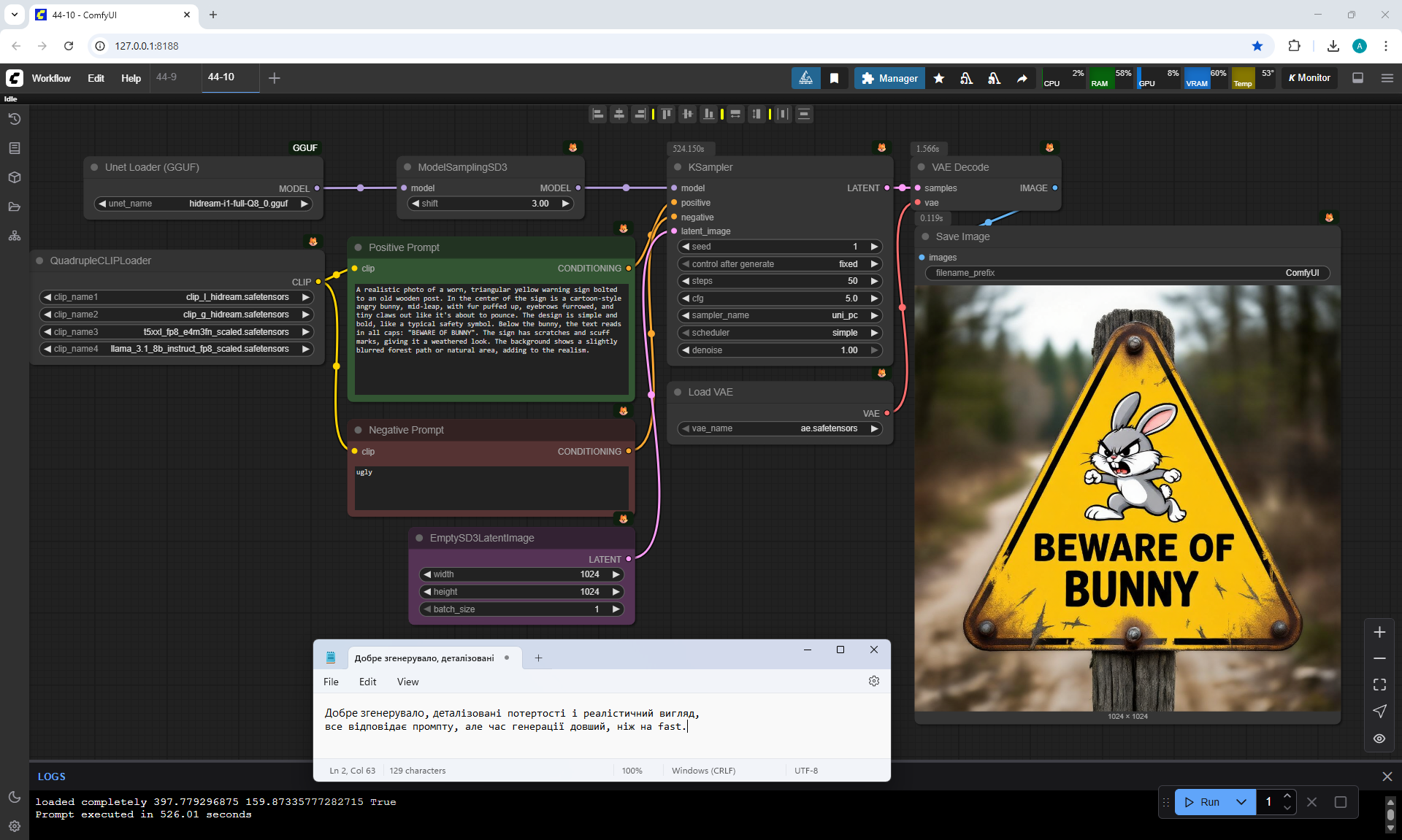
Task: Collapse the KSampler node dot
Action: [x=678, y=167]
